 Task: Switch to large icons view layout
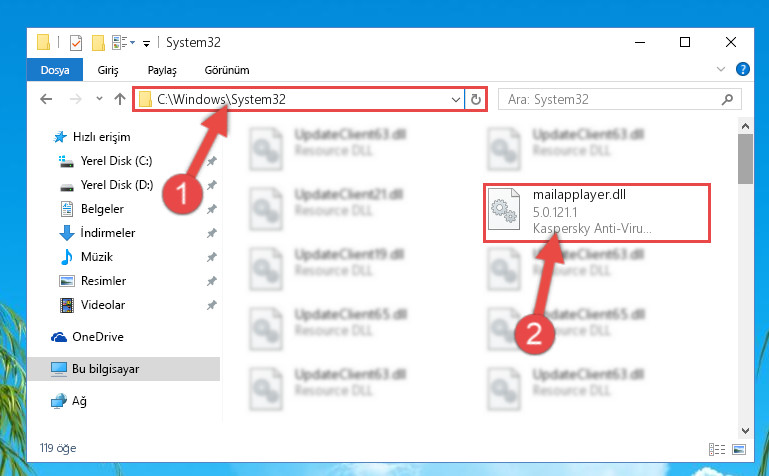point(739,449)
